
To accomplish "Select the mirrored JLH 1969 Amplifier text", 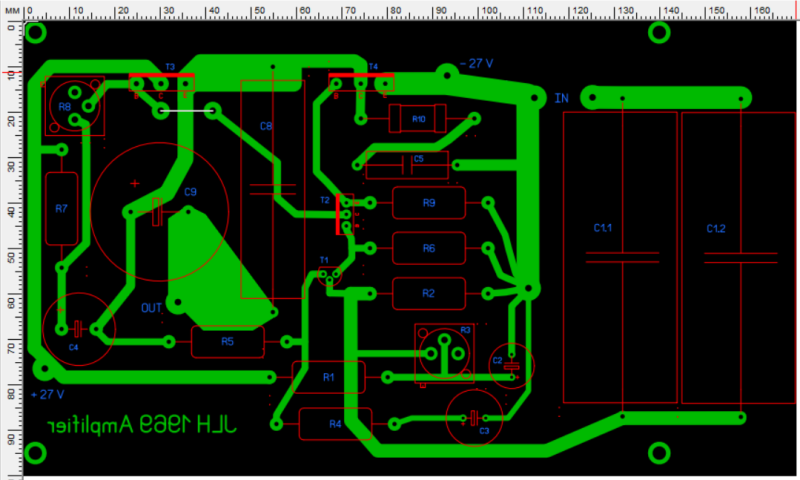I will 142,424.
